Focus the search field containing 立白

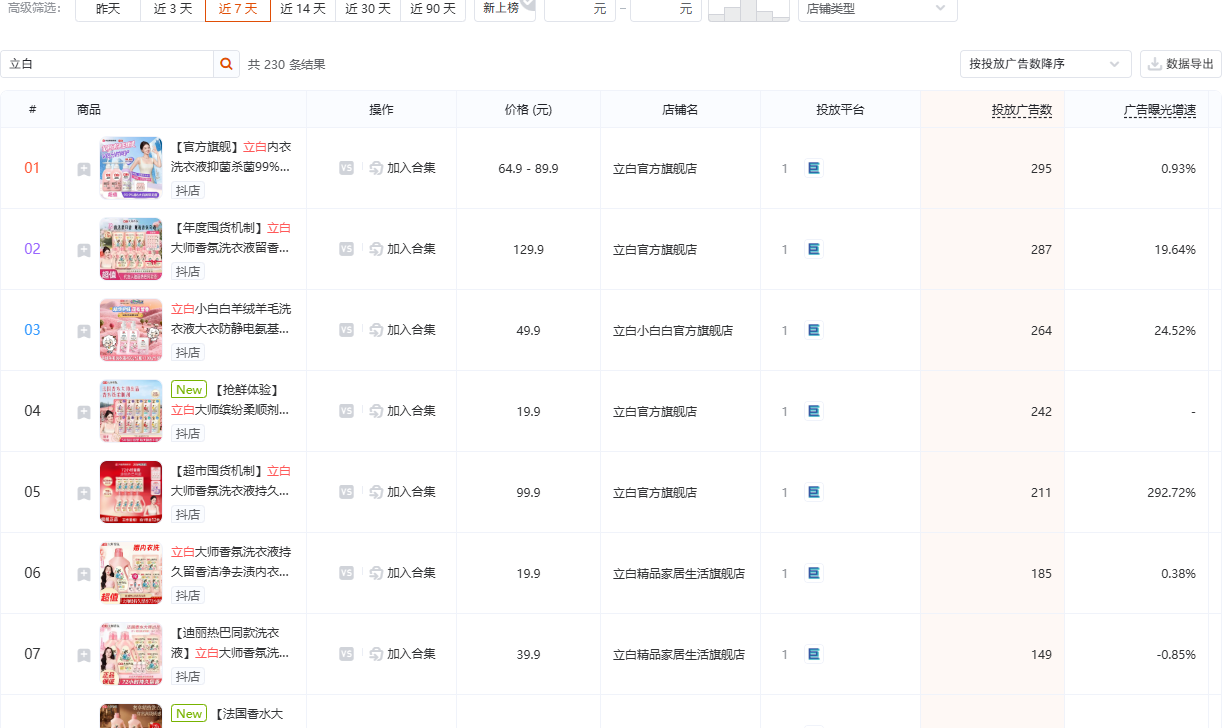107,64
